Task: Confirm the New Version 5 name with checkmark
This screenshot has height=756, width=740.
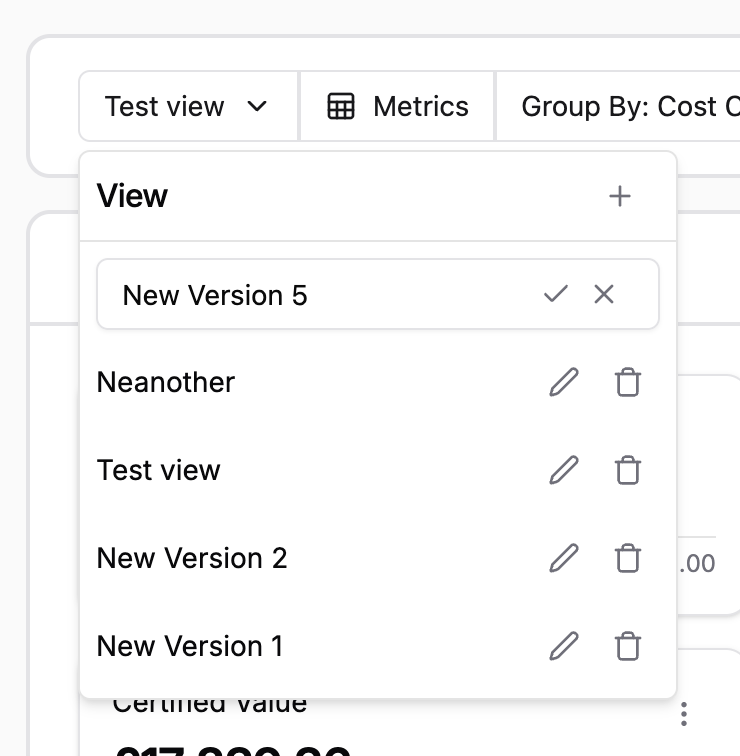Action: [x=555, y=294]
